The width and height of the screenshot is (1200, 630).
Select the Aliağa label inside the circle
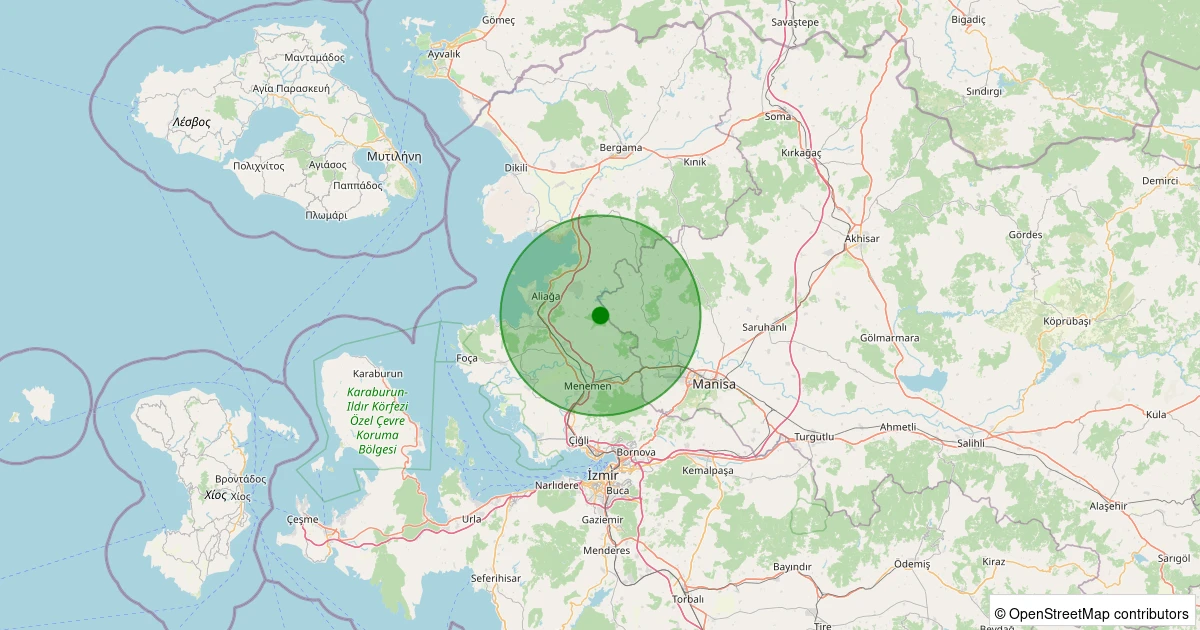click(546, 297)
